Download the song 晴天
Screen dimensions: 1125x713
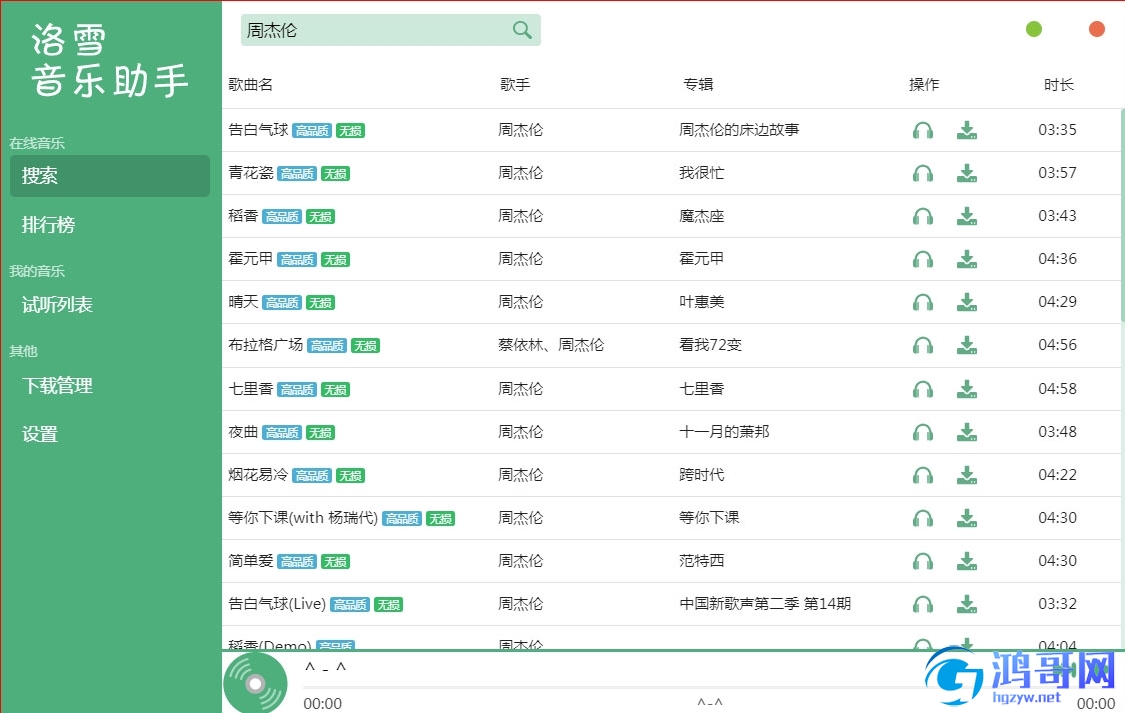966,303
